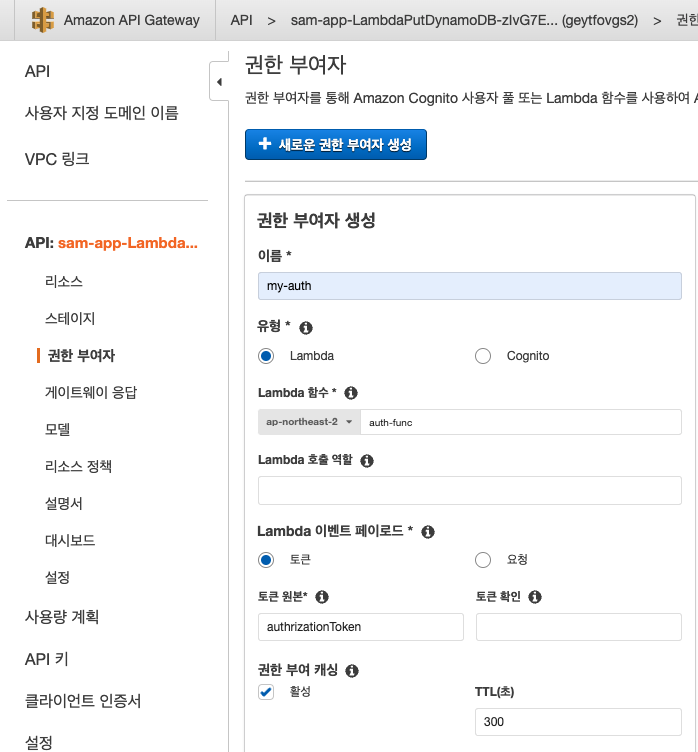The height and width of the screenshot is (752, 698).
Task: Open 사용자 지정 도메인 이름 in sidebar
Action: click(x=102, y=113)
